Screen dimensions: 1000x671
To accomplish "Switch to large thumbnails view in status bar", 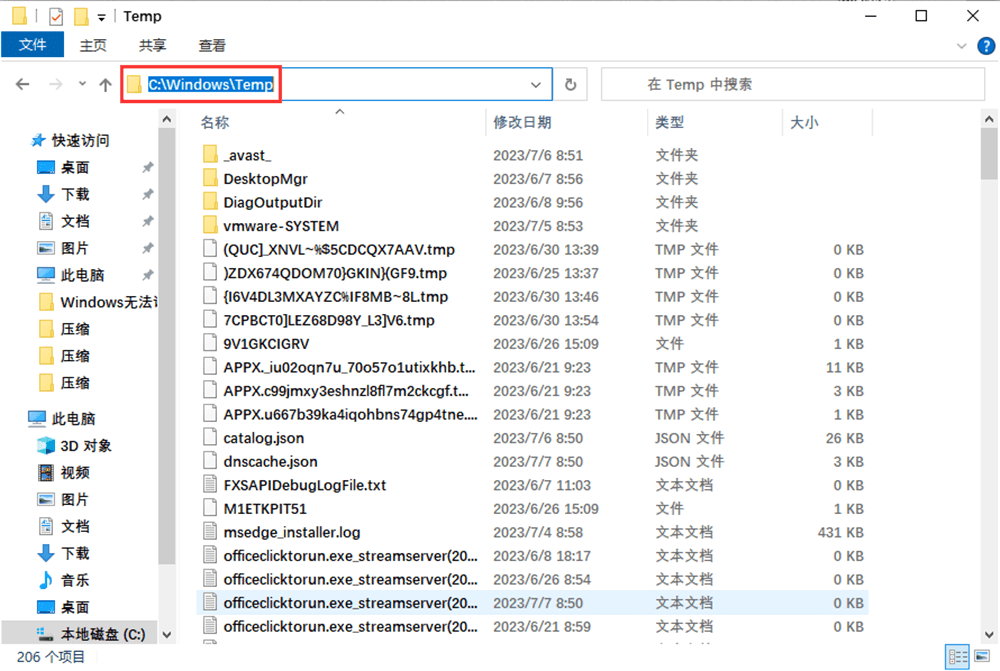I will pos(981,656).
